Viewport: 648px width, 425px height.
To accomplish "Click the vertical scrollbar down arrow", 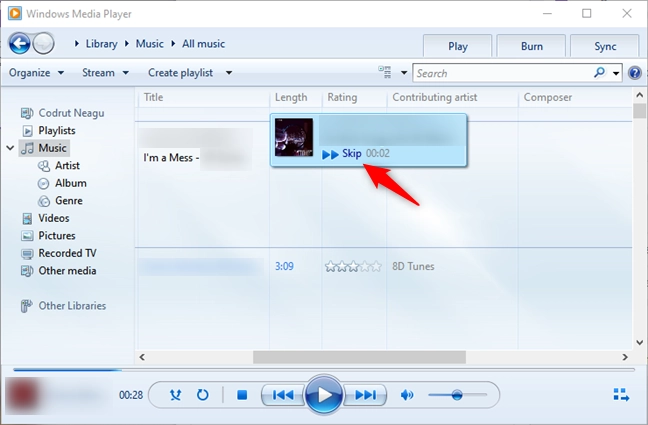I will 639,343.
